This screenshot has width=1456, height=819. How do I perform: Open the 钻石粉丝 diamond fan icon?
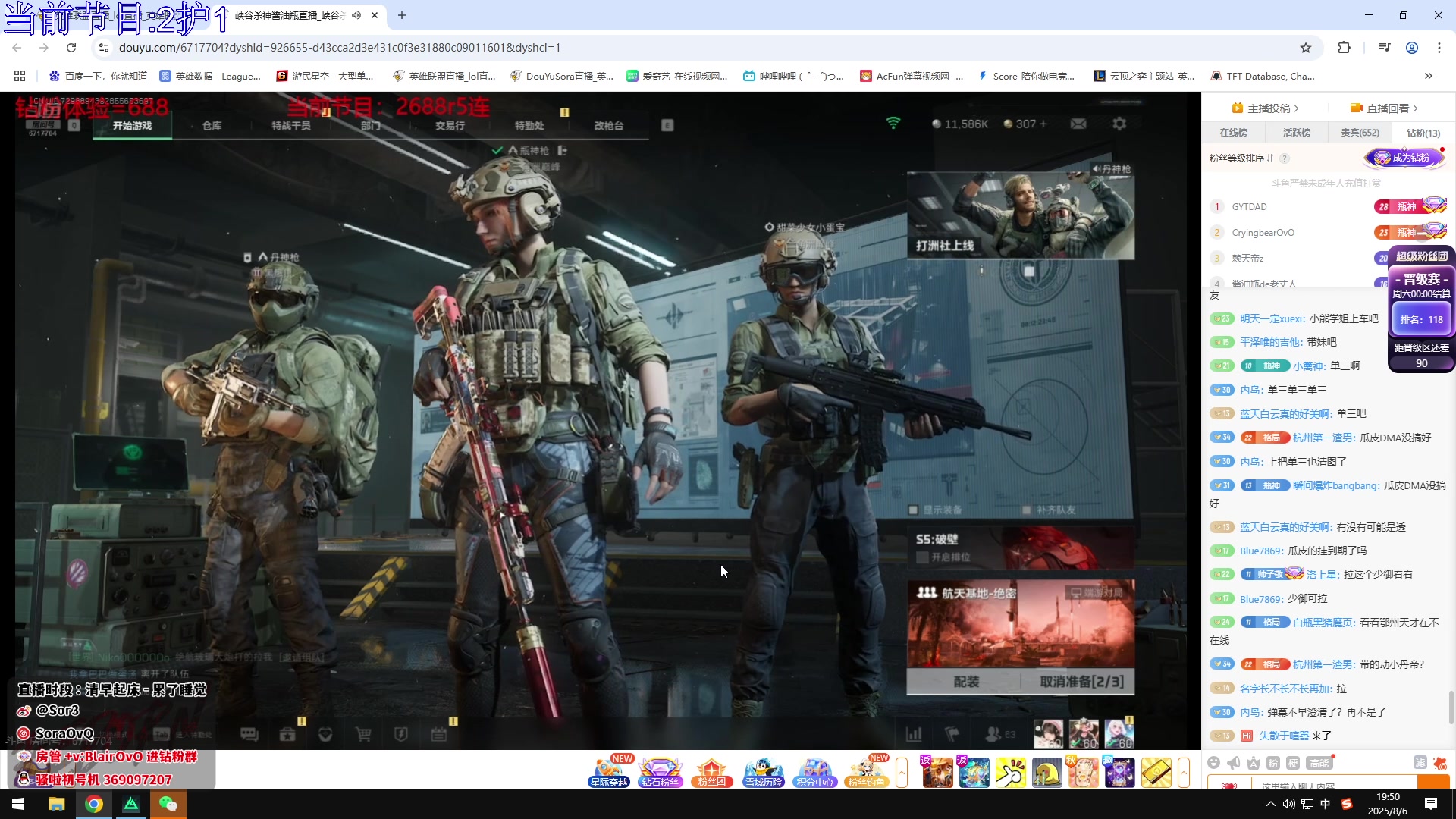click(661, 772)
